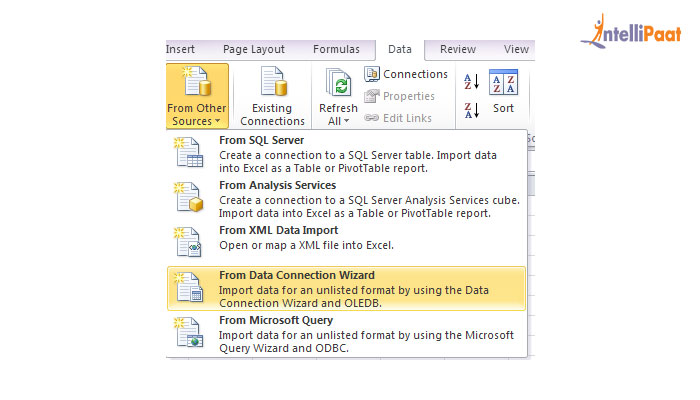This screenshot has width=700, height=400.
Task: Click the Connections icon in the ribbon
Action: click(x=372, y=74)
